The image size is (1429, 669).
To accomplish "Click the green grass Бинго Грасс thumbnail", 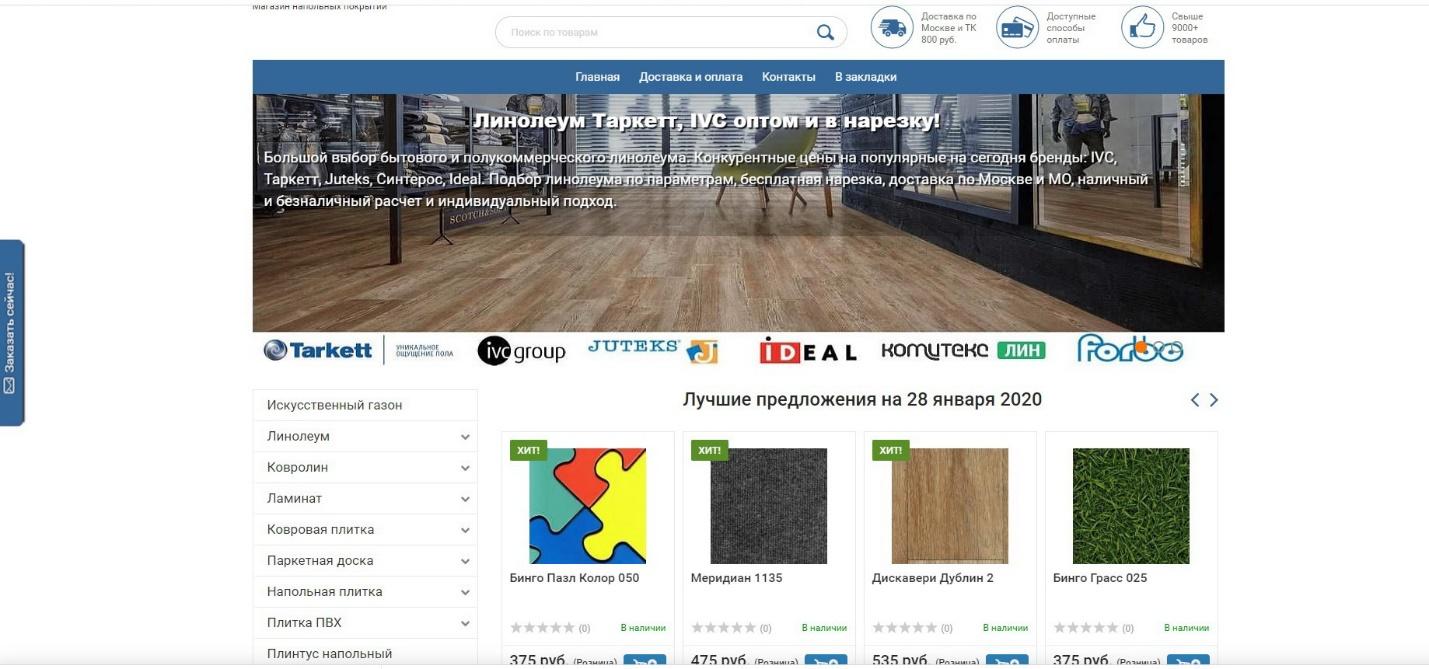I will point(1131,506).
